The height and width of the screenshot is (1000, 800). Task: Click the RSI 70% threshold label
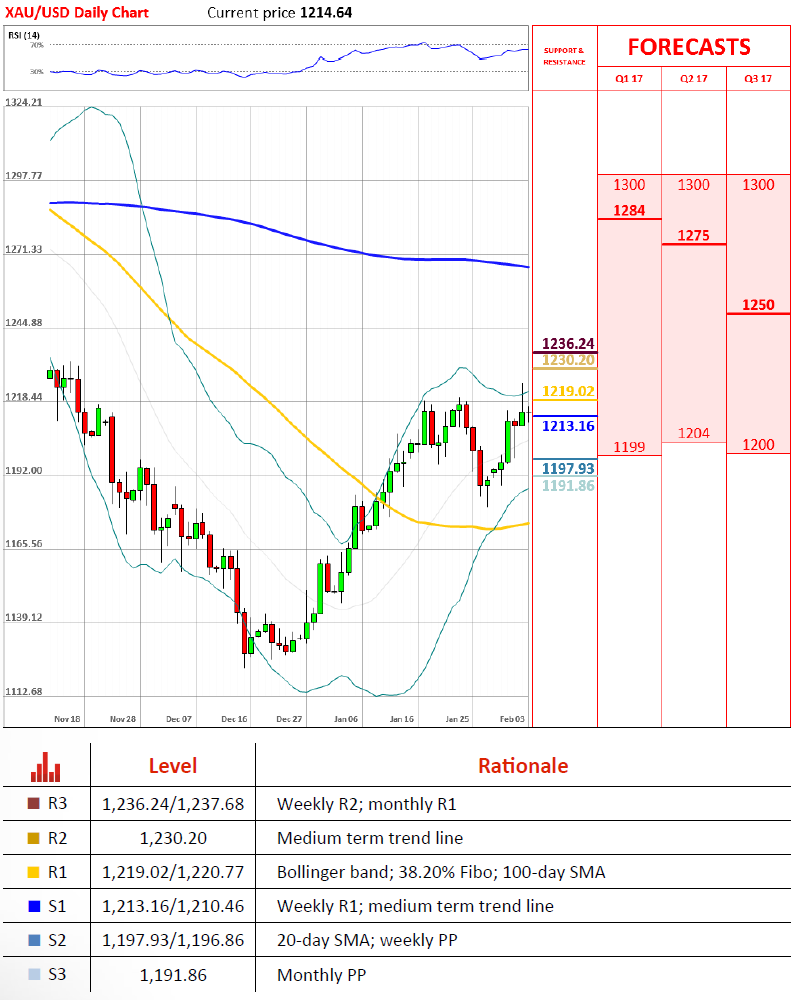point(37,45)
